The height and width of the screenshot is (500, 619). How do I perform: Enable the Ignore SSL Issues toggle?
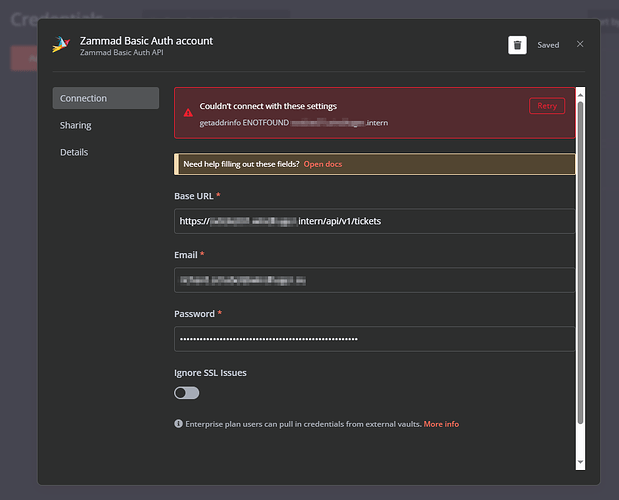tap(187, 393)
